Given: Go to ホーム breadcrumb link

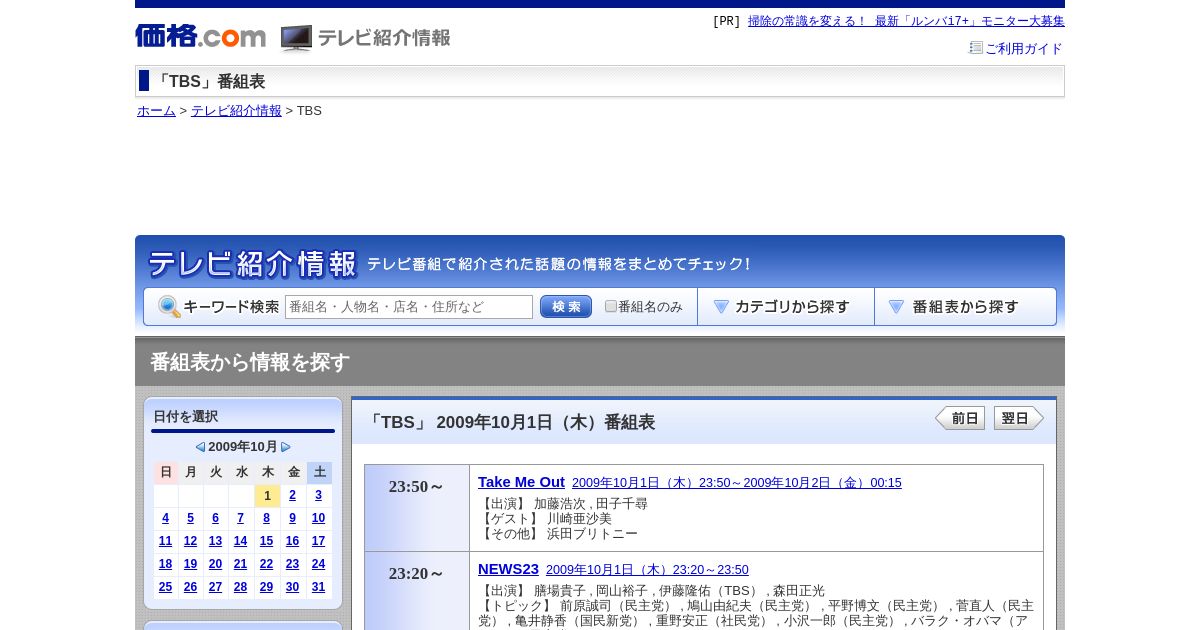Looking at the screenshot, I should [156, 111].
